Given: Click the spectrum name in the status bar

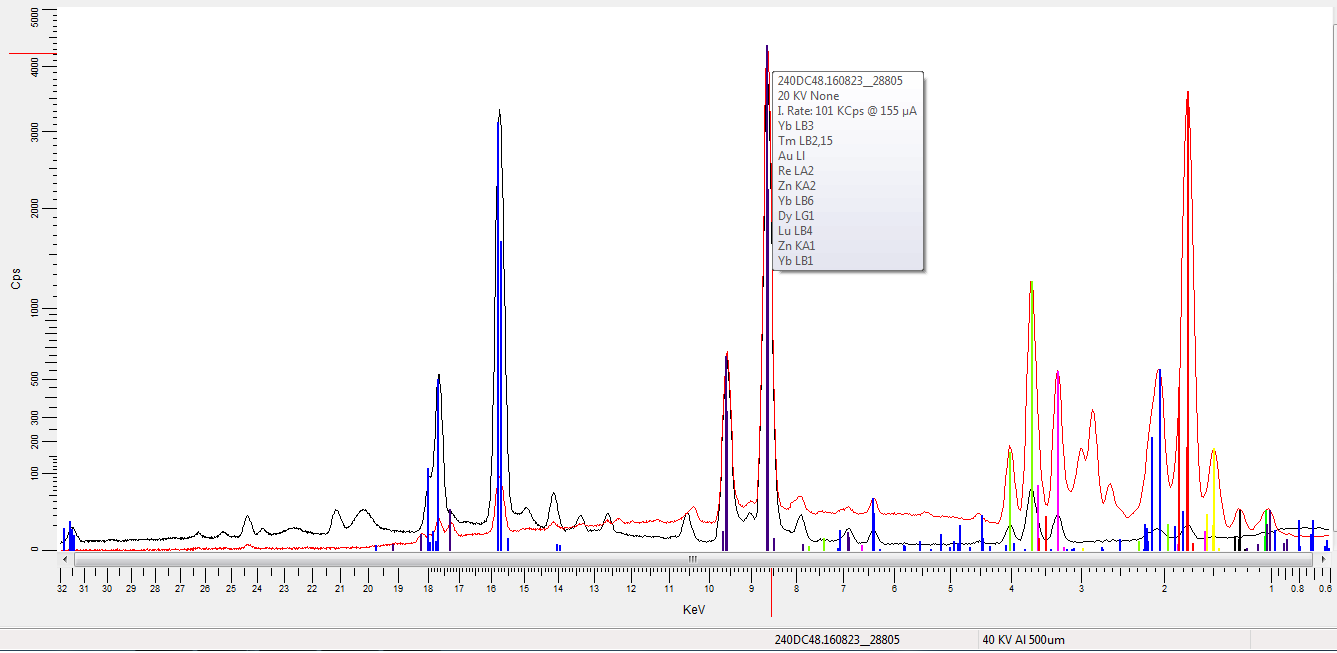Looking at the screenshot, I should pyautogui.click(x=838, y=640).
